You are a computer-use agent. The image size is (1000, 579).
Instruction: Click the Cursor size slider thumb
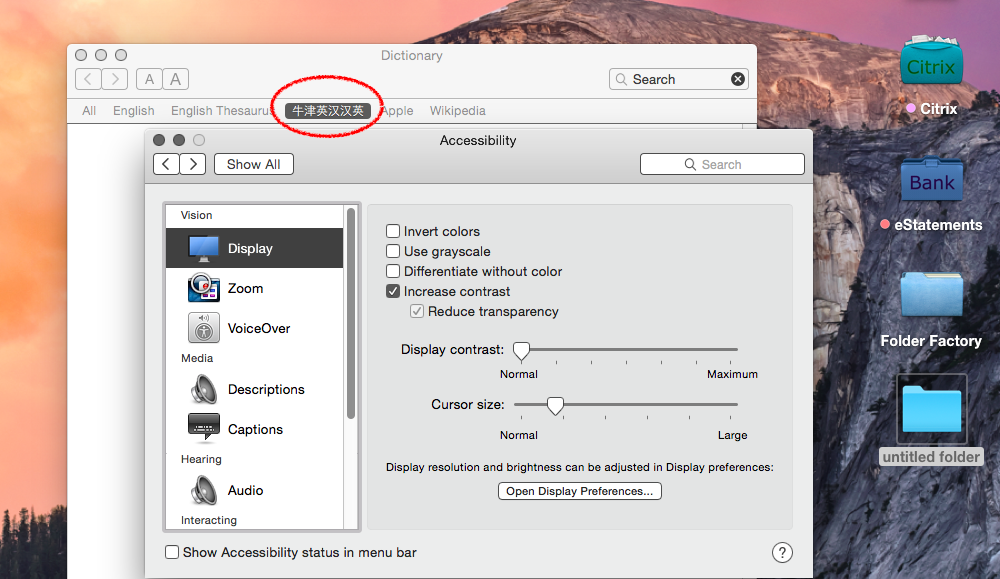coord(555,405)
